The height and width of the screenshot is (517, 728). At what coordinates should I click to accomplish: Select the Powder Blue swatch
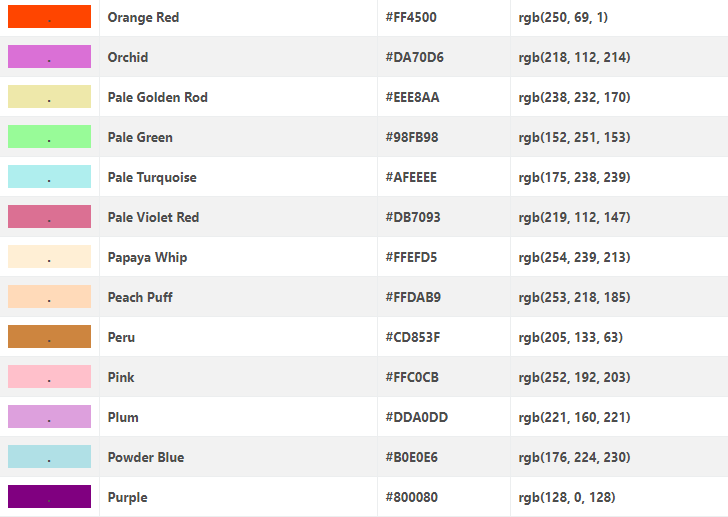pyautogui.click(x=49, y=457)
